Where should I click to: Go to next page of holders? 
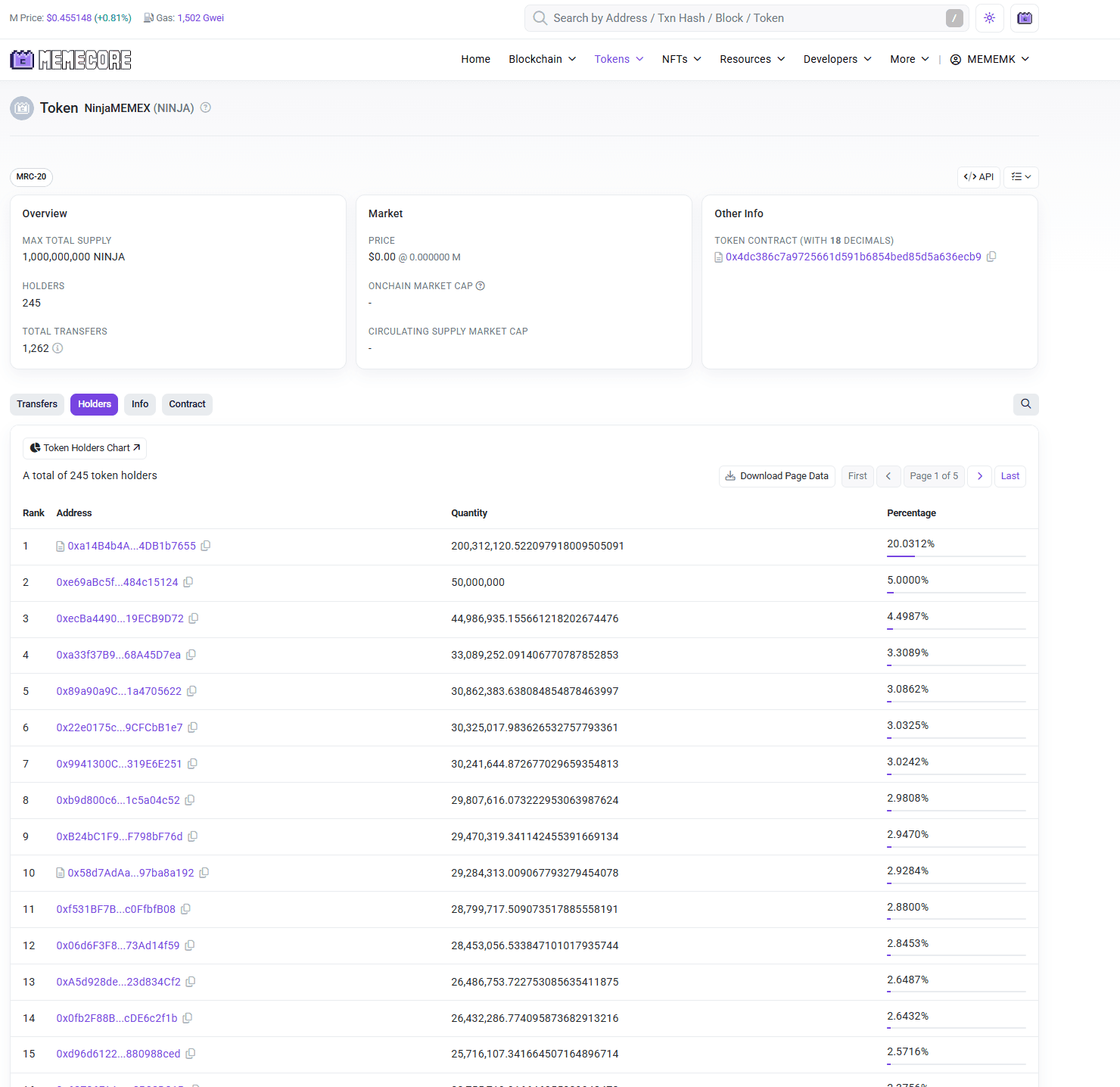click(979, 476)
